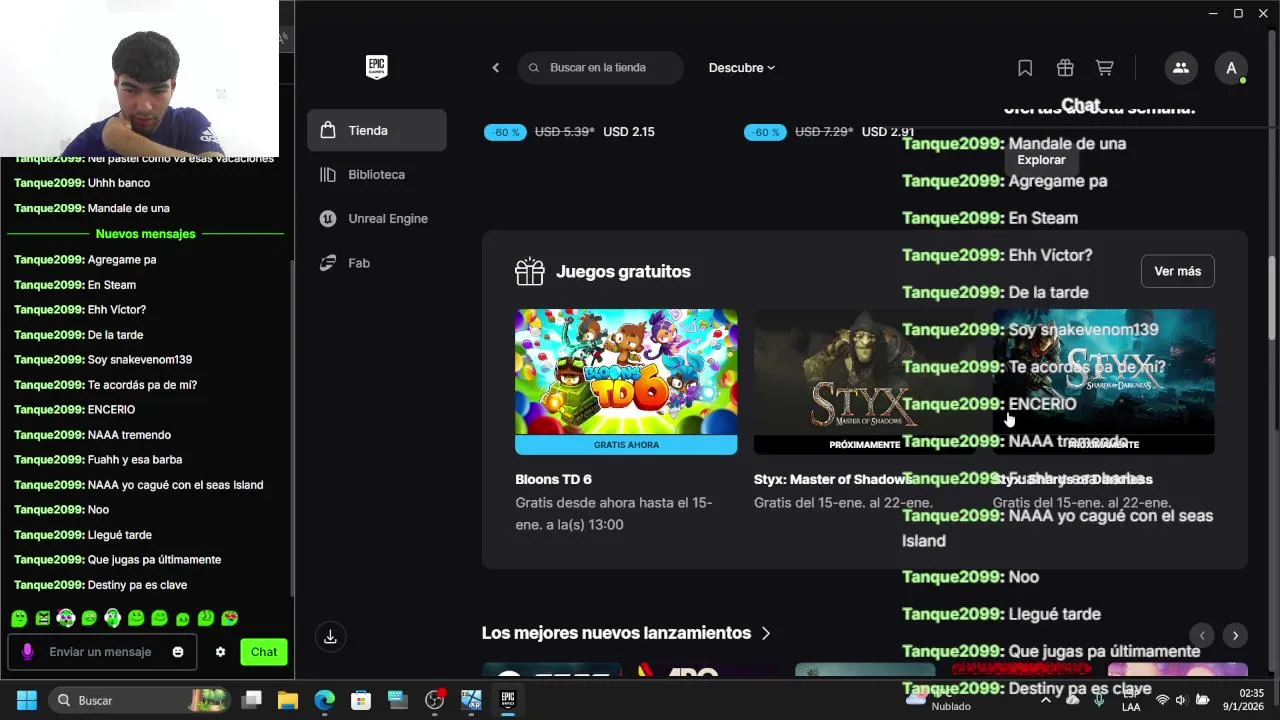Focus the 'Buscar en la tienda' search field

[601, 68]
